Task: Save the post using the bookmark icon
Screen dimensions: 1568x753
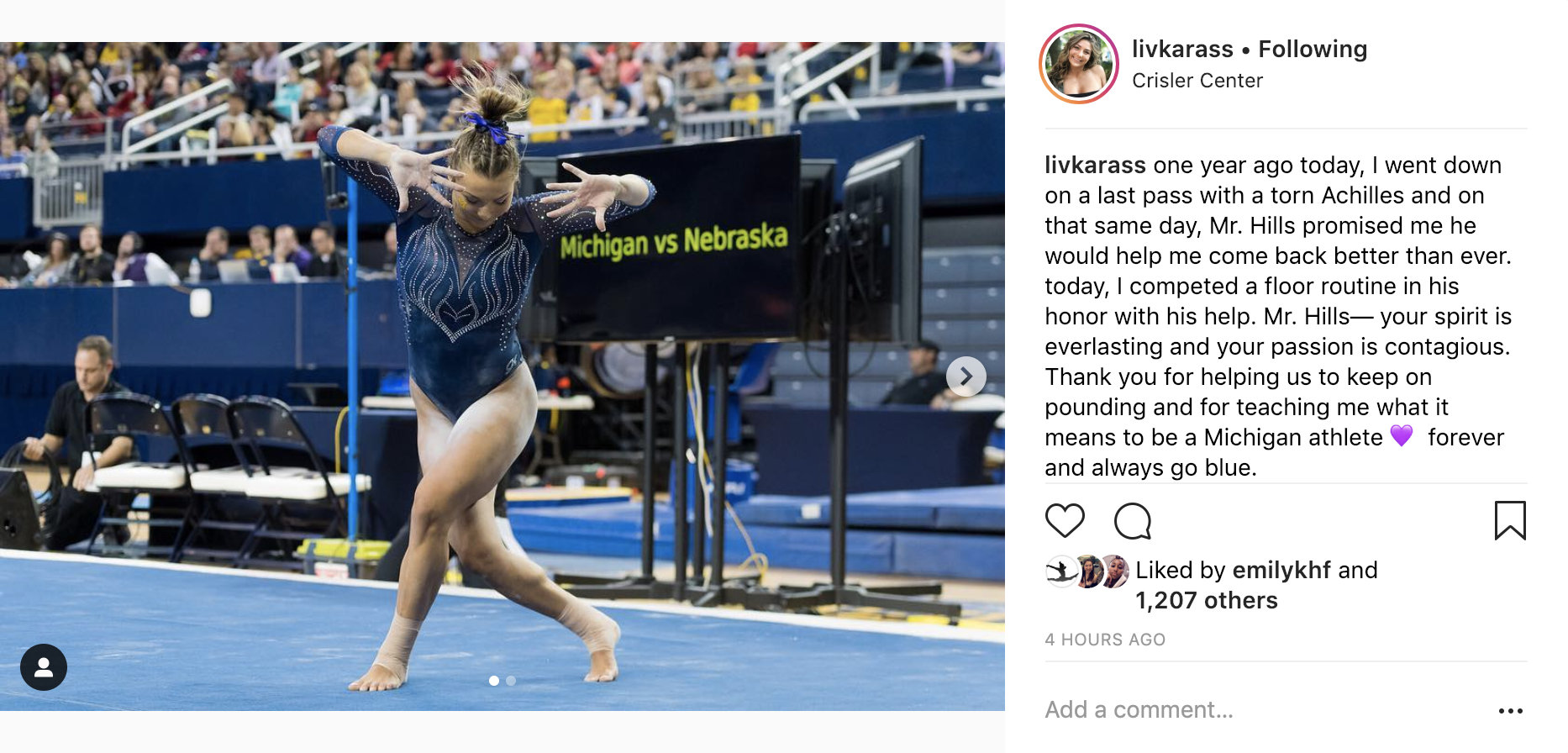Action: tap(1510, 520)
